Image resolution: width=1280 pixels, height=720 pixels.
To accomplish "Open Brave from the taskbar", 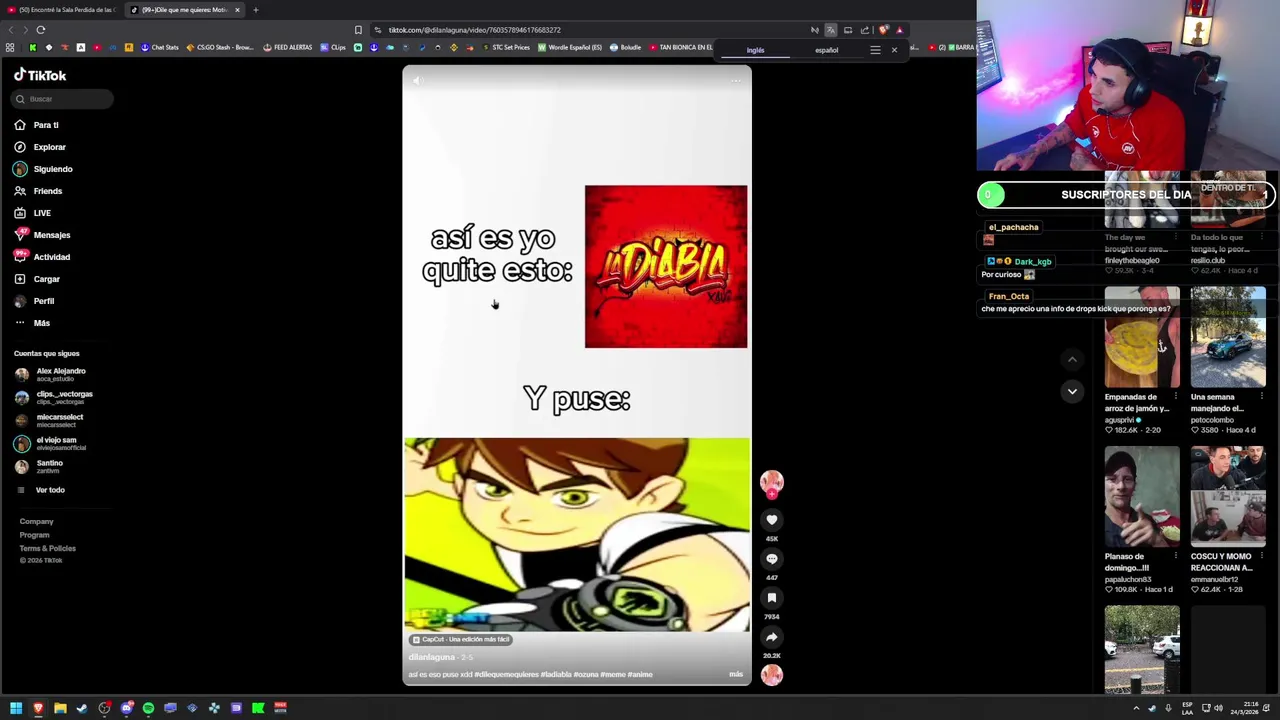I will (38, 708).
